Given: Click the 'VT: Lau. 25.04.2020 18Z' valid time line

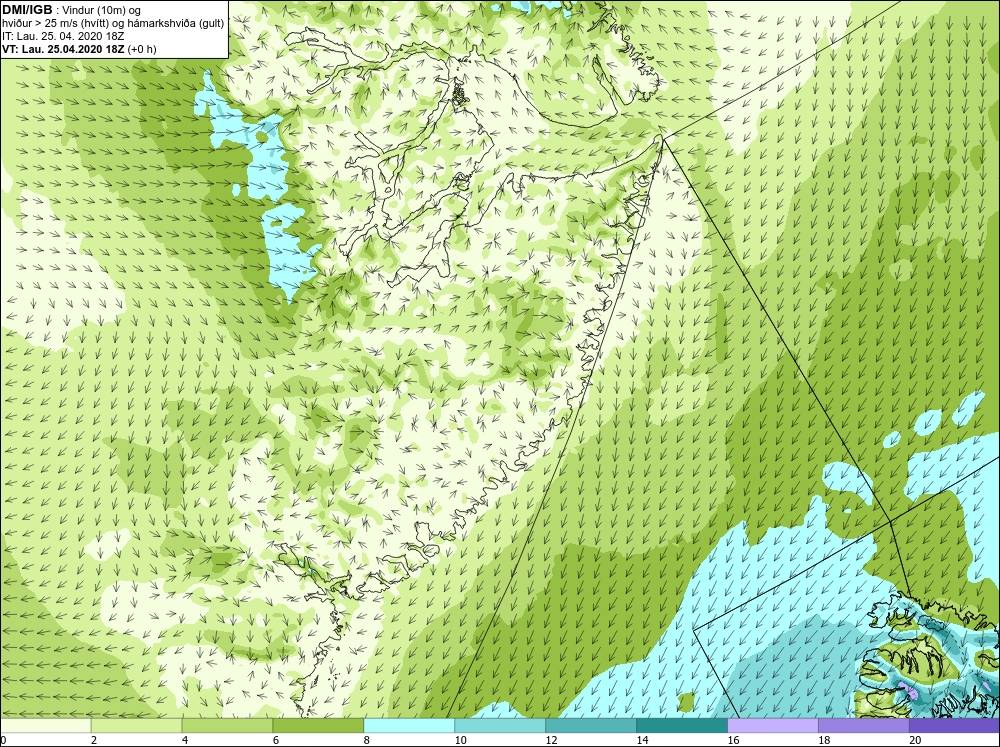Looking at the screenshot, I should 79,49.
